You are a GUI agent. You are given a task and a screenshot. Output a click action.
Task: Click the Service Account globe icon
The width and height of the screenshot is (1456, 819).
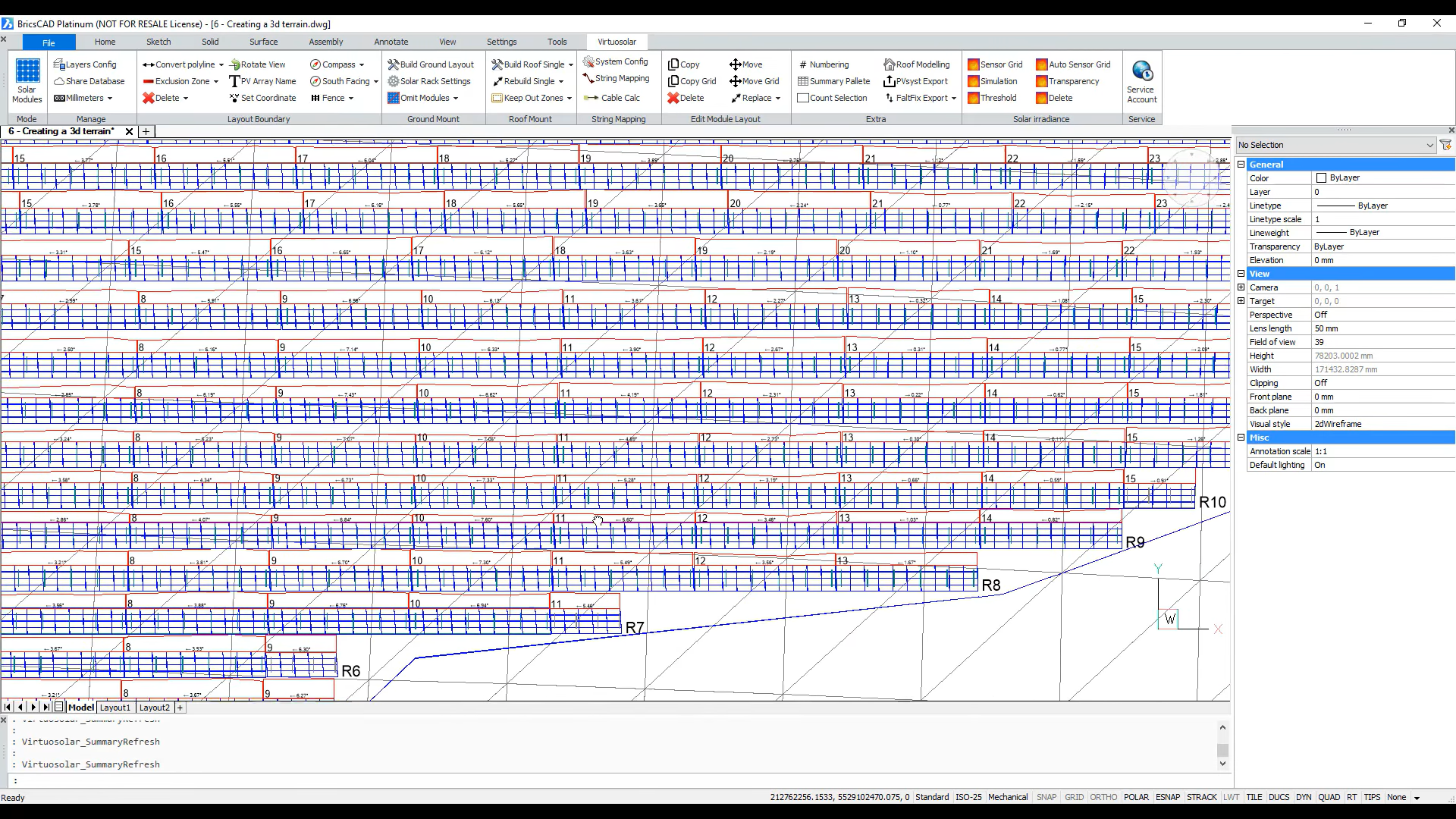click(1141, 72)
